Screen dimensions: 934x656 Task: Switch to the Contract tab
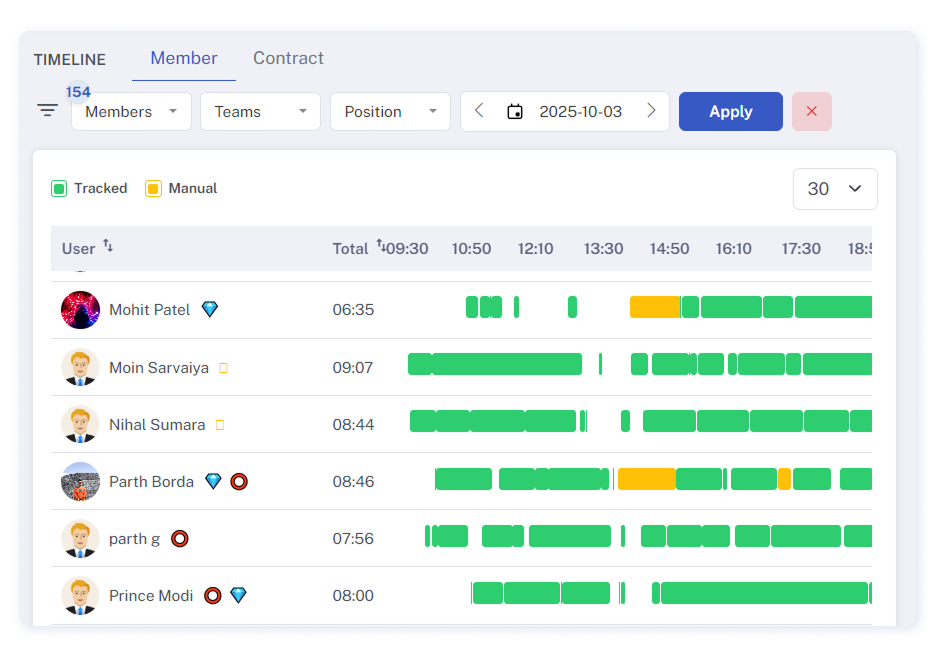(x=288, y=58)
